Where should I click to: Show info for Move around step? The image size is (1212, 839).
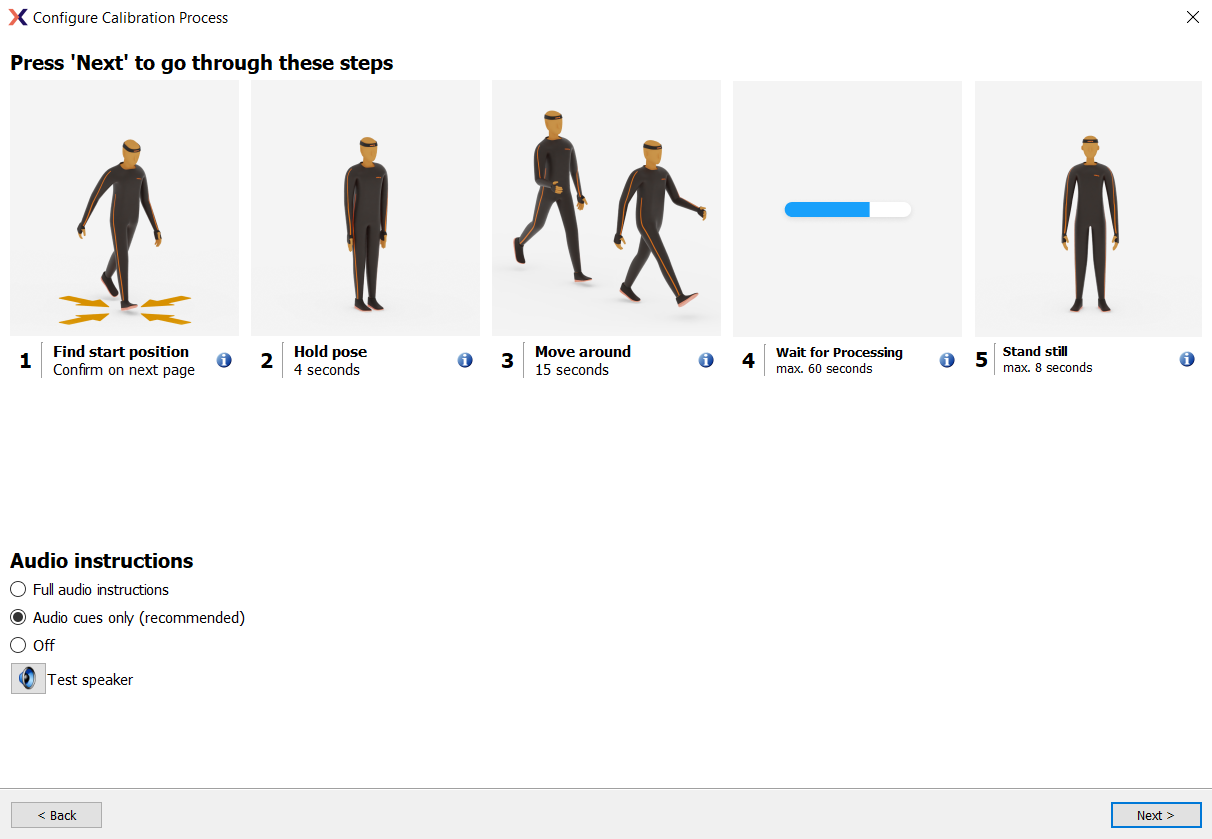706,360
